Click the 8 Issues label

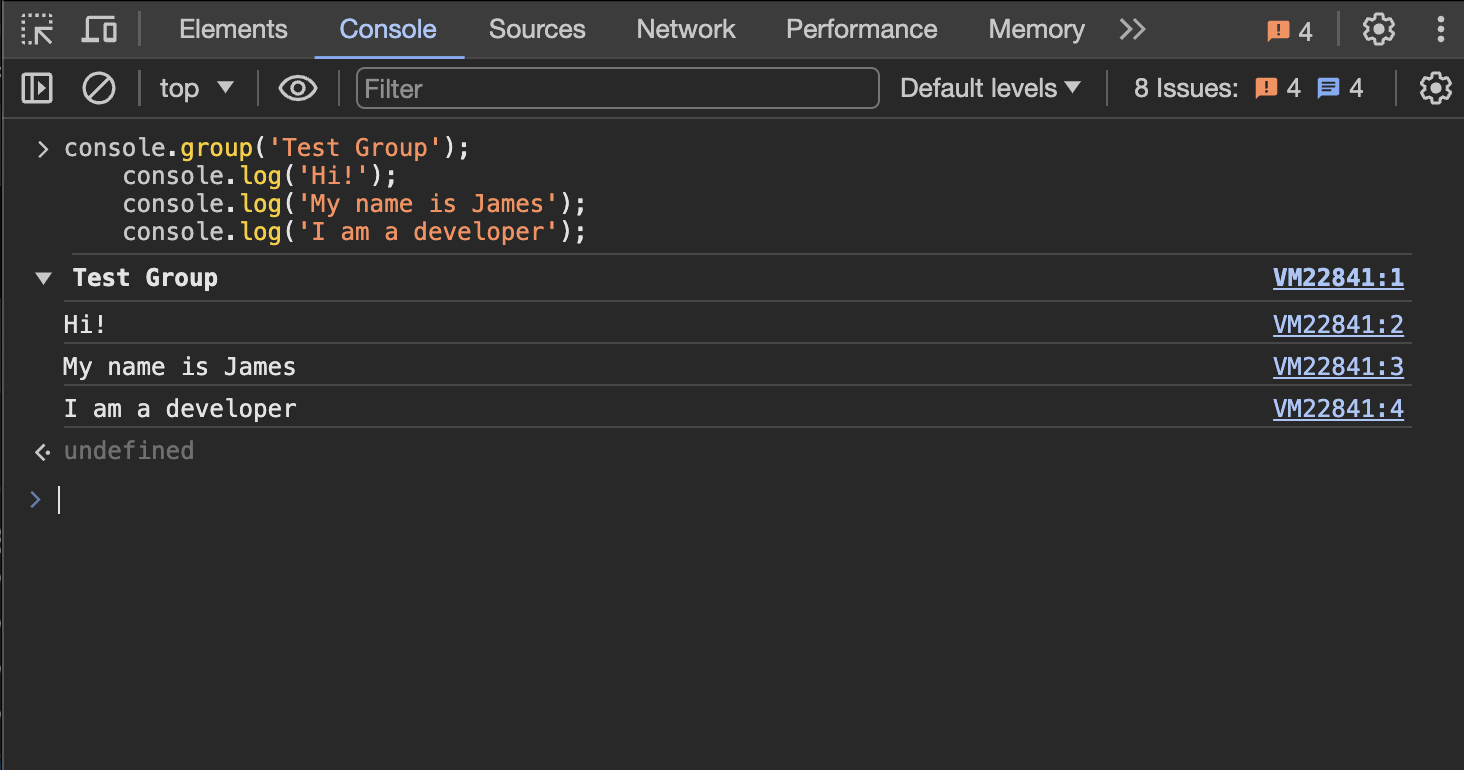tap(1186, 88)
